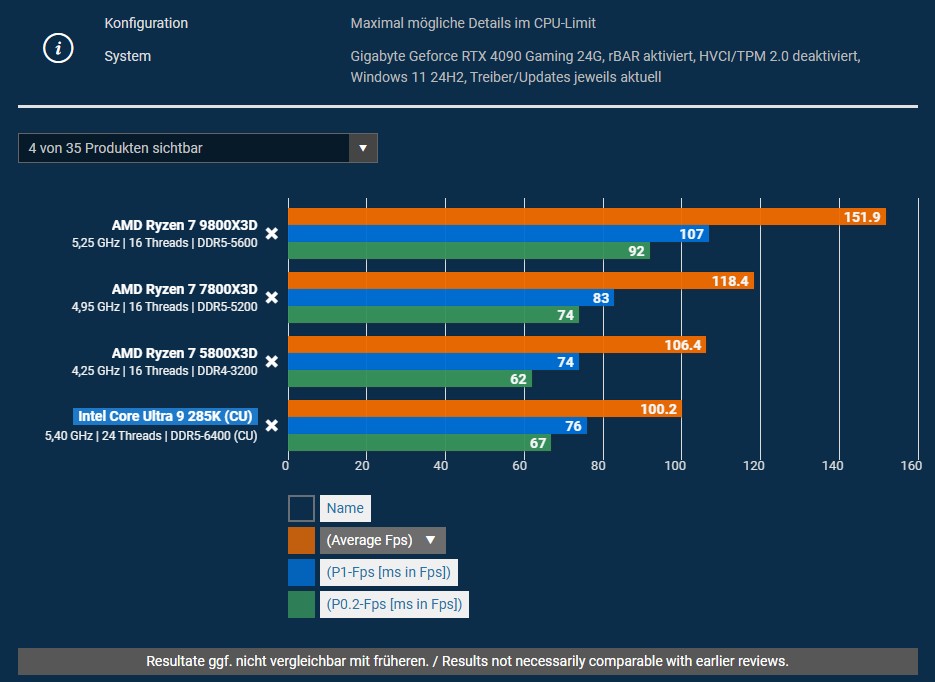Click the 100.2 orange bar of 285K

click(485, 408)
